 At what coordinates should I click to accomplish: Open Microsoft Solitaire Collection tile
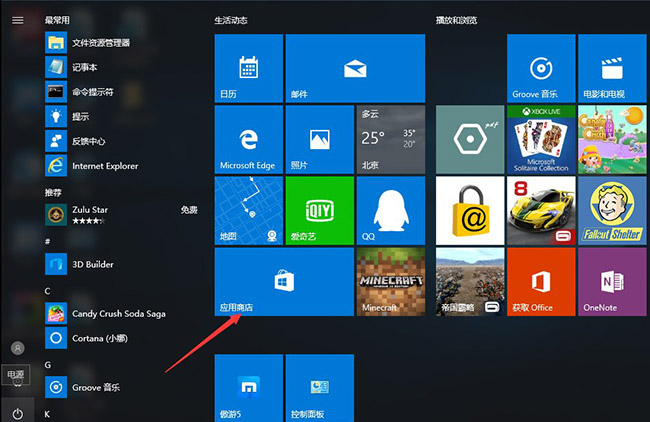pyautogui.click(x=541, y=139)
